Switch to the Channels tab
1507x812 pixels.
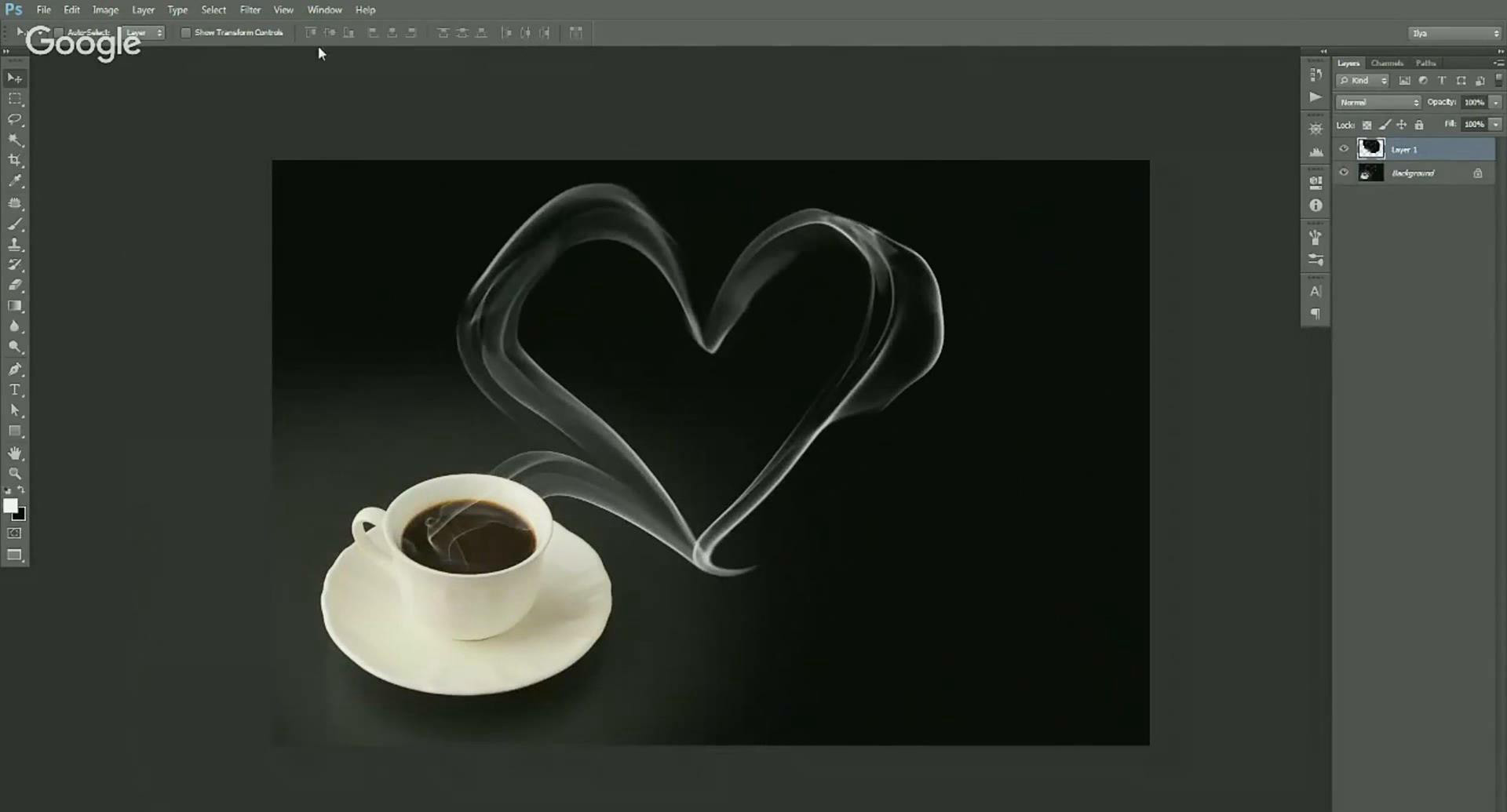pyautogui.click(x=1386, y=63)
